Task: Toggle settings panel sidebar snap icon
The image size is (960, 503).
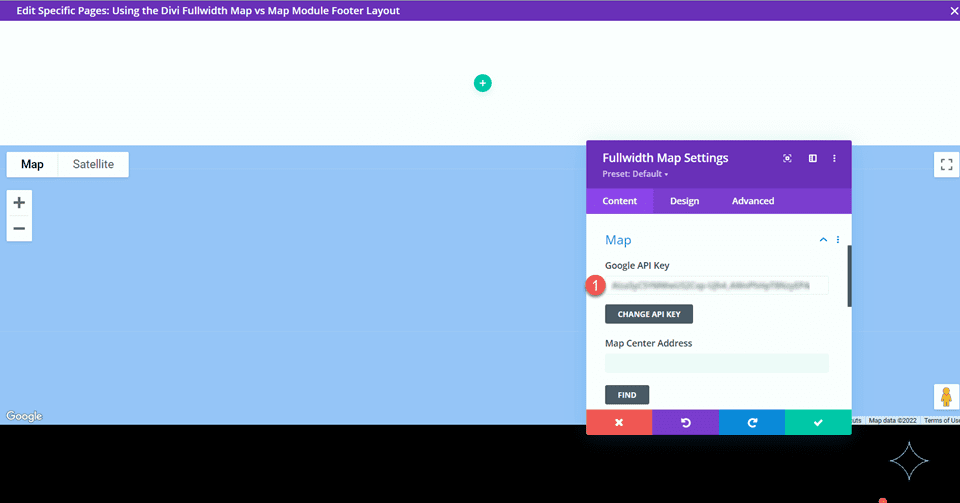Action: (812, 158)
